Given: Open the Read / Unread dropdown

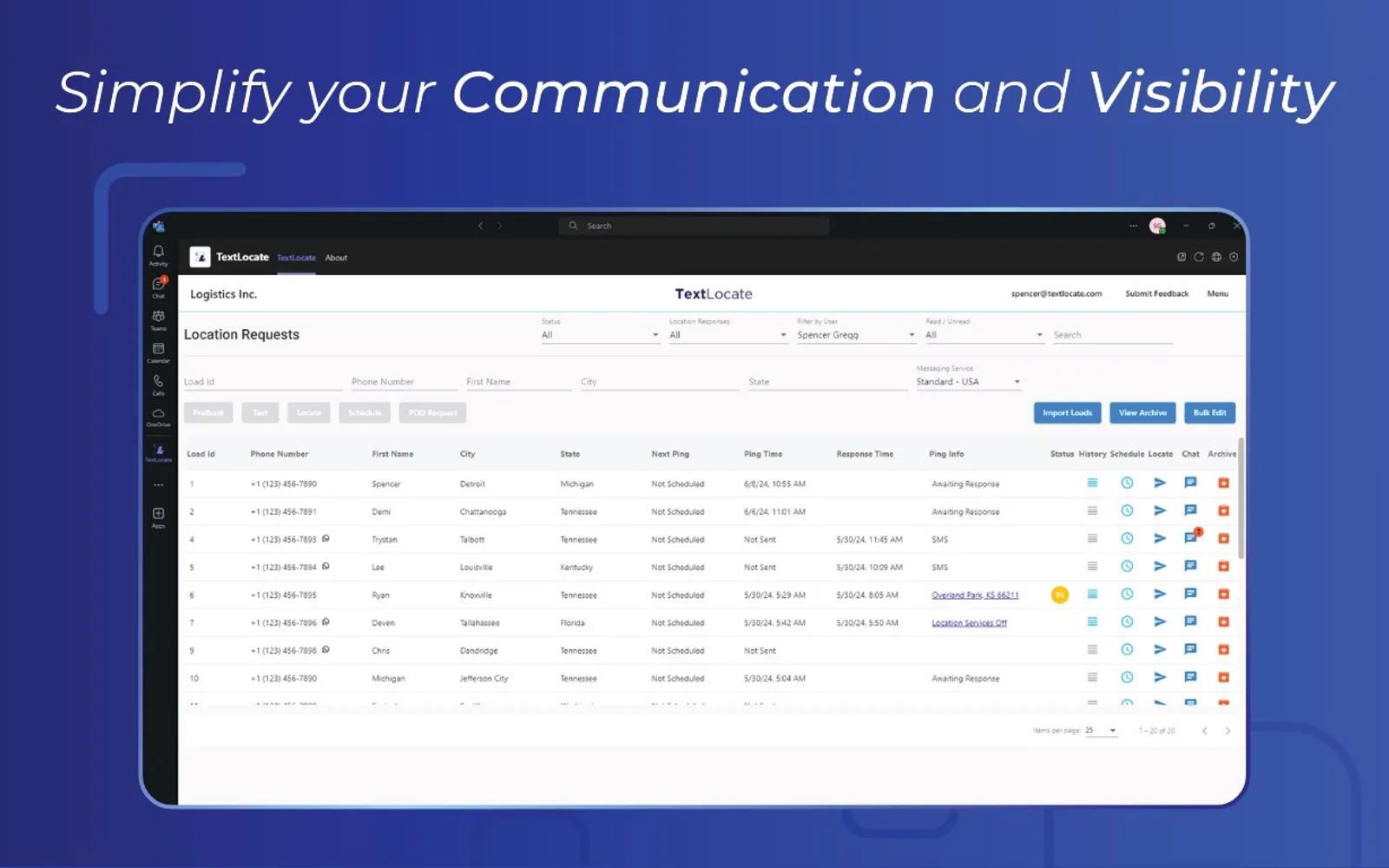Looking at the screenshot, I should tap(984, 335).
